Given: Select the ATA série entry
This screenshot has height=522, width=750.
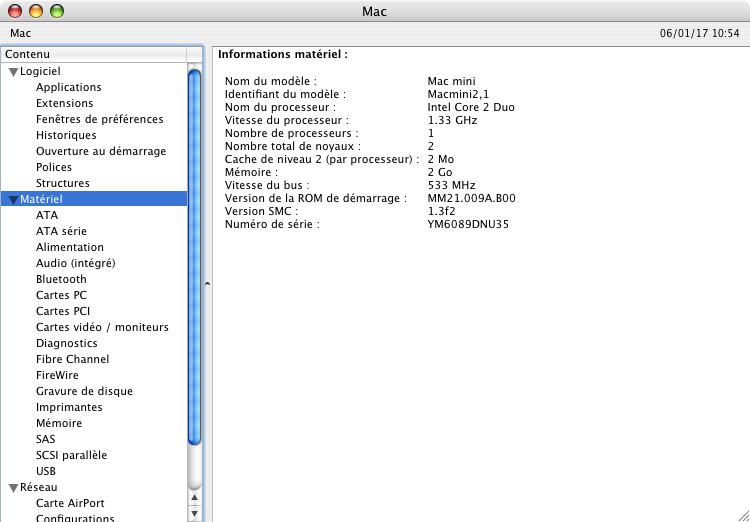Looking at the screenshot, I should pos(61,231).
